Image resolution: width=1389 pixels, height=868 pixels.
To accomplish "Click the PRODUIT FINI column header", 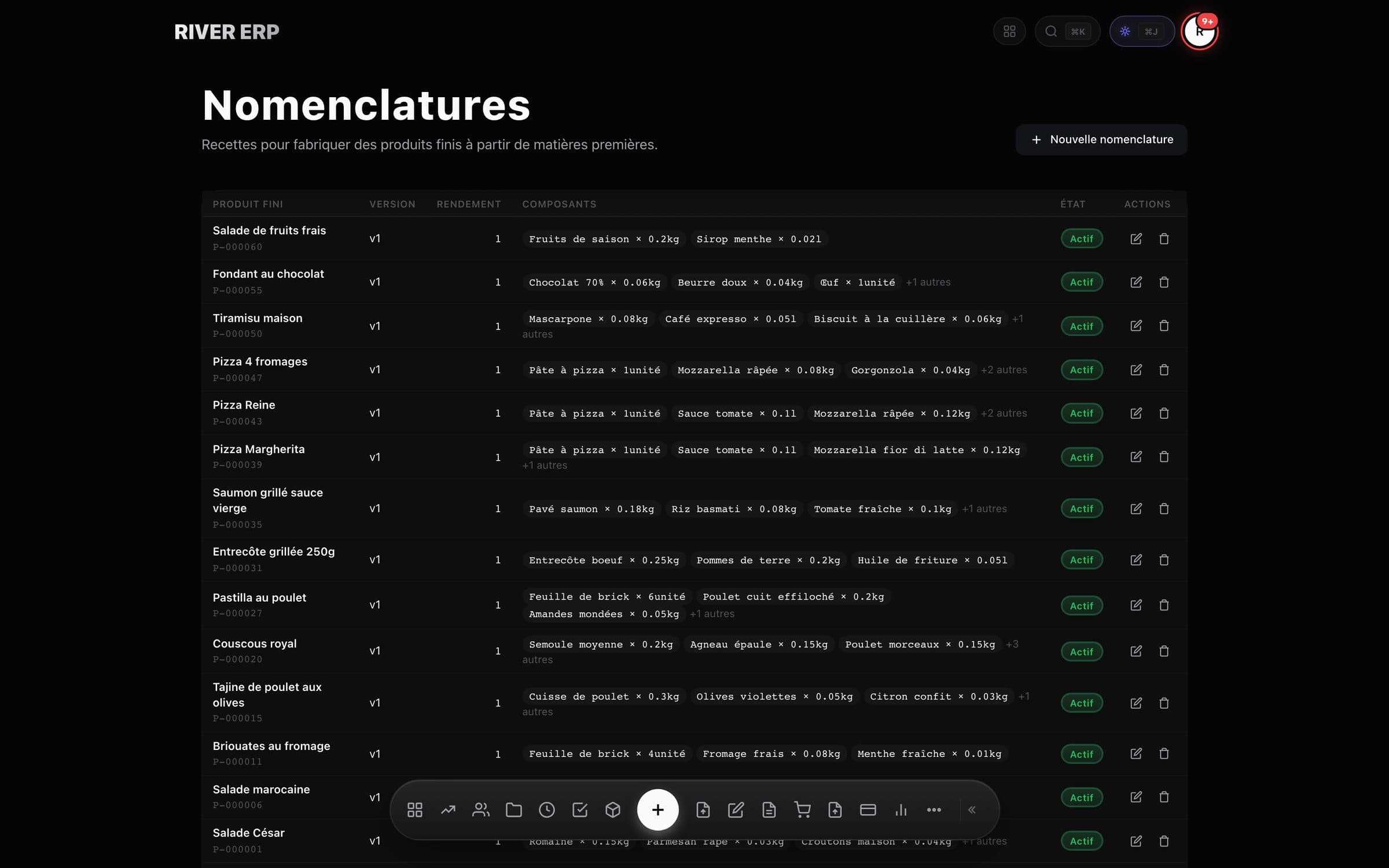I will [248, 204].
